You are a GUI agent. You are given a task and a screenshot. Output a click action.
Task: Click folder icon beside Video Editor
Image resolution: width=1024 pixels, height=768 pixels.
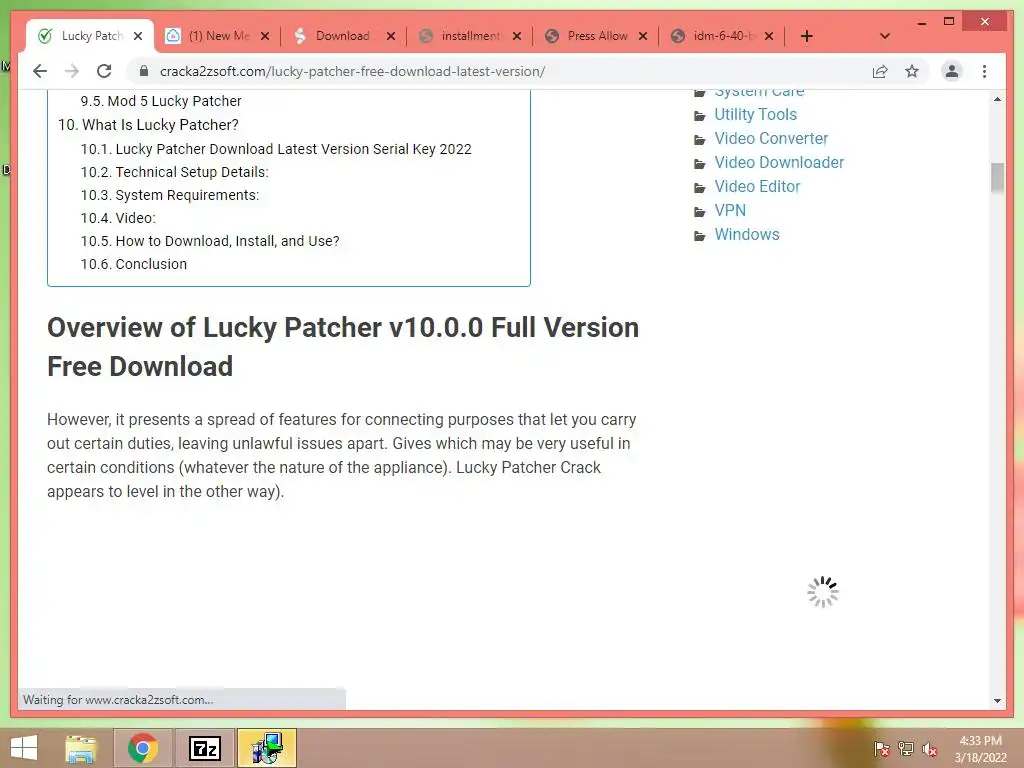pyautogui.click(x=699, y=188)
